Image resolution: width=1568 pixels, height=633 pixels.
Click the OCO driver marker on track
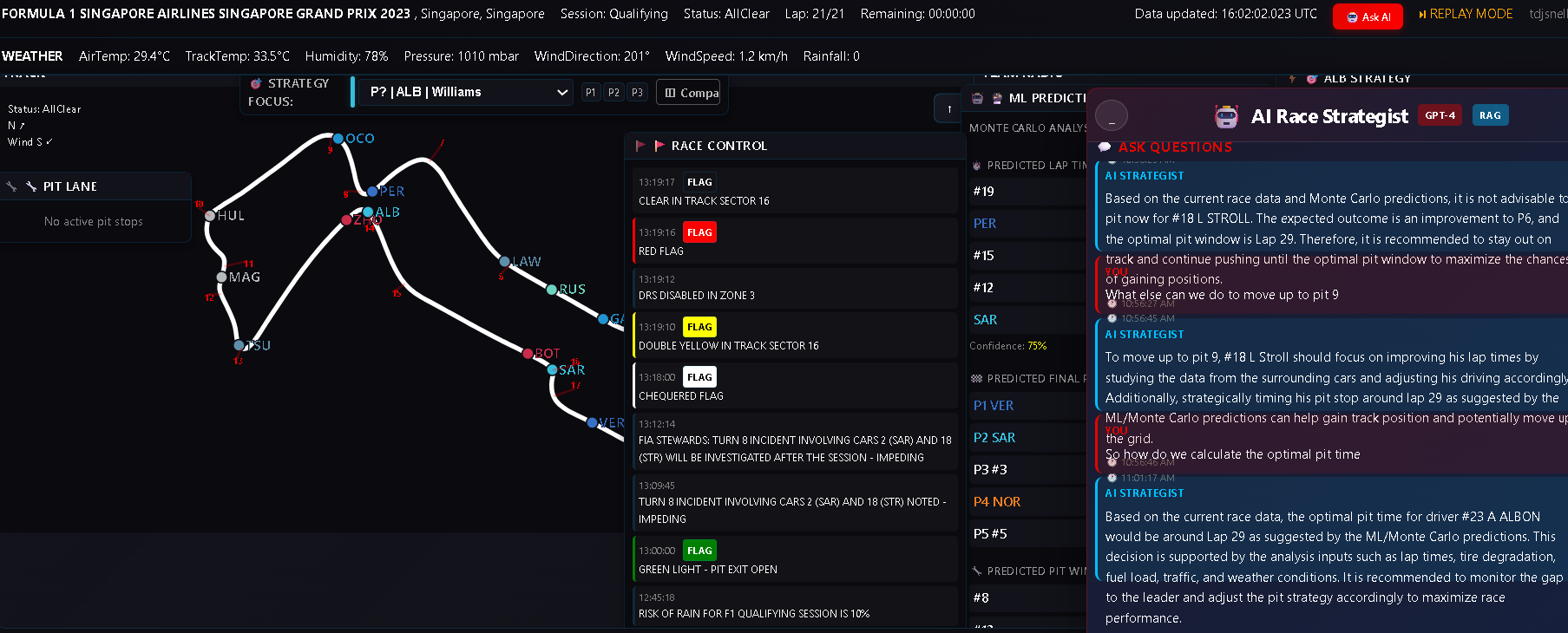[338, 138]
